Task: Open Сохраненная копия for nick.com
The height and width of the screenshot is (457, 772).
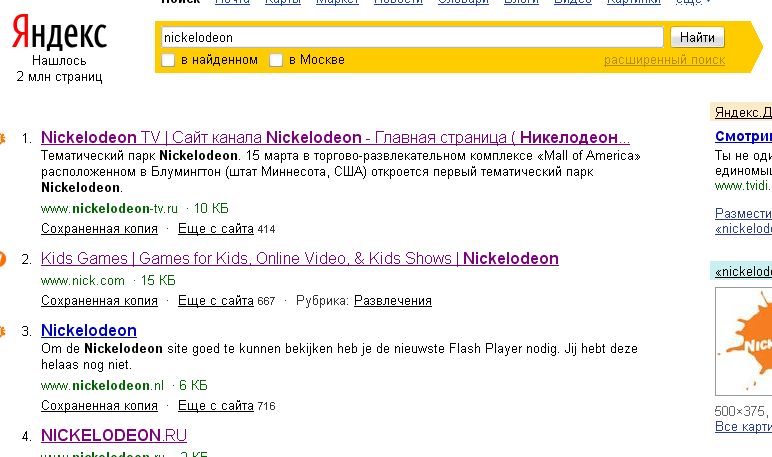Action: pos(99,300)
